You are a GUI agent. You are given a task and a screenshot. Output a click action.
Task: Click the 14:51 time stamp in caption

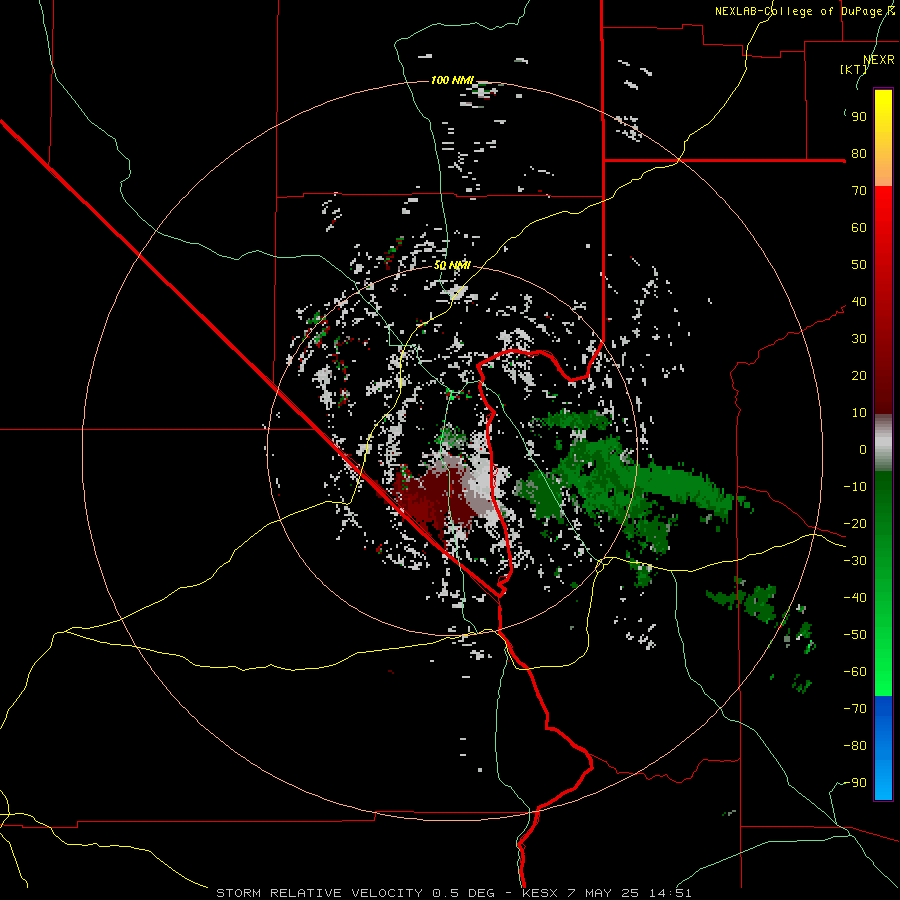[670, 893]
